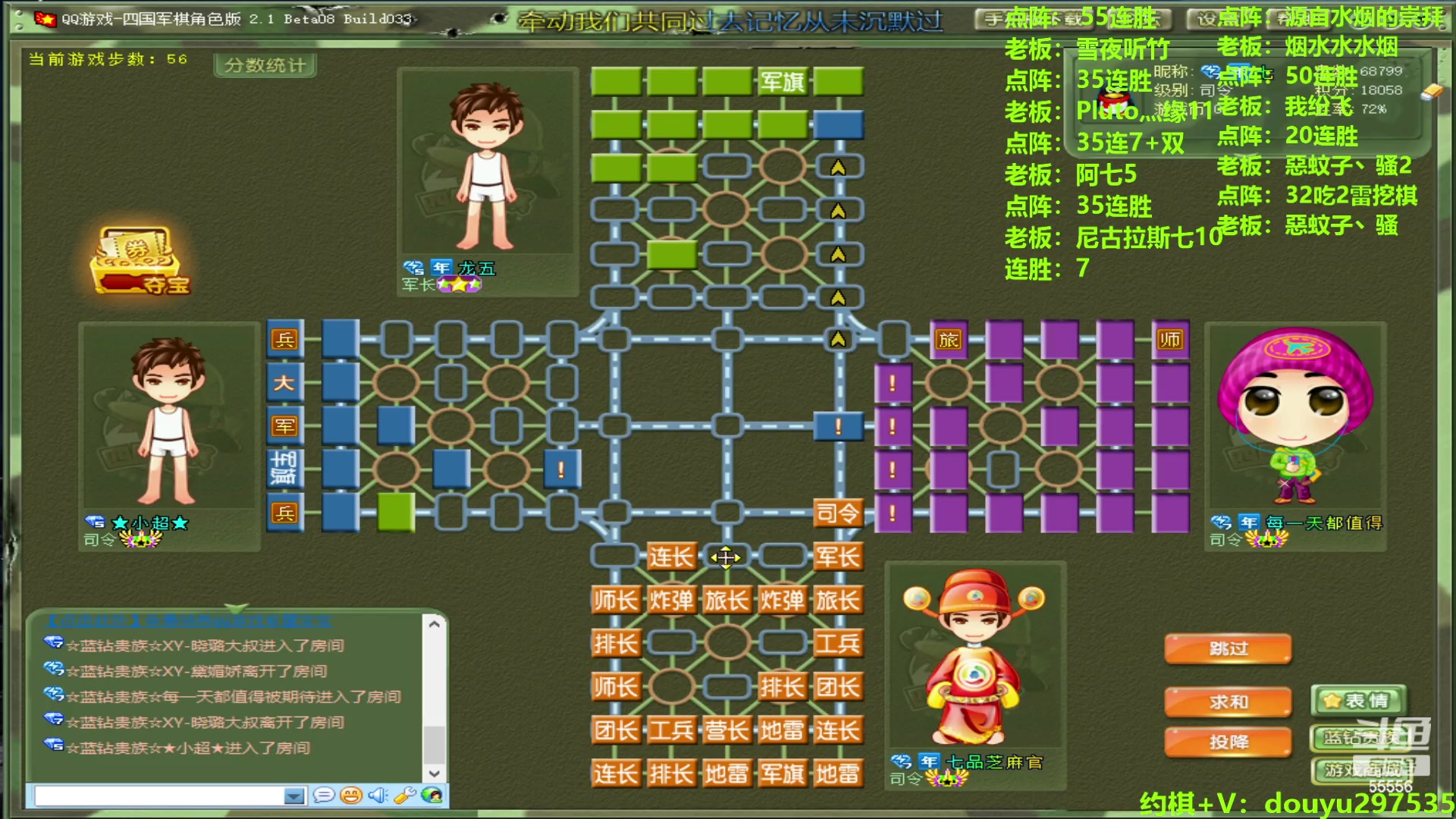Open the wrench settings icon in chat toolbar
The width and height of the screenshot is (1456, 819).
click(x=405, y=795)
